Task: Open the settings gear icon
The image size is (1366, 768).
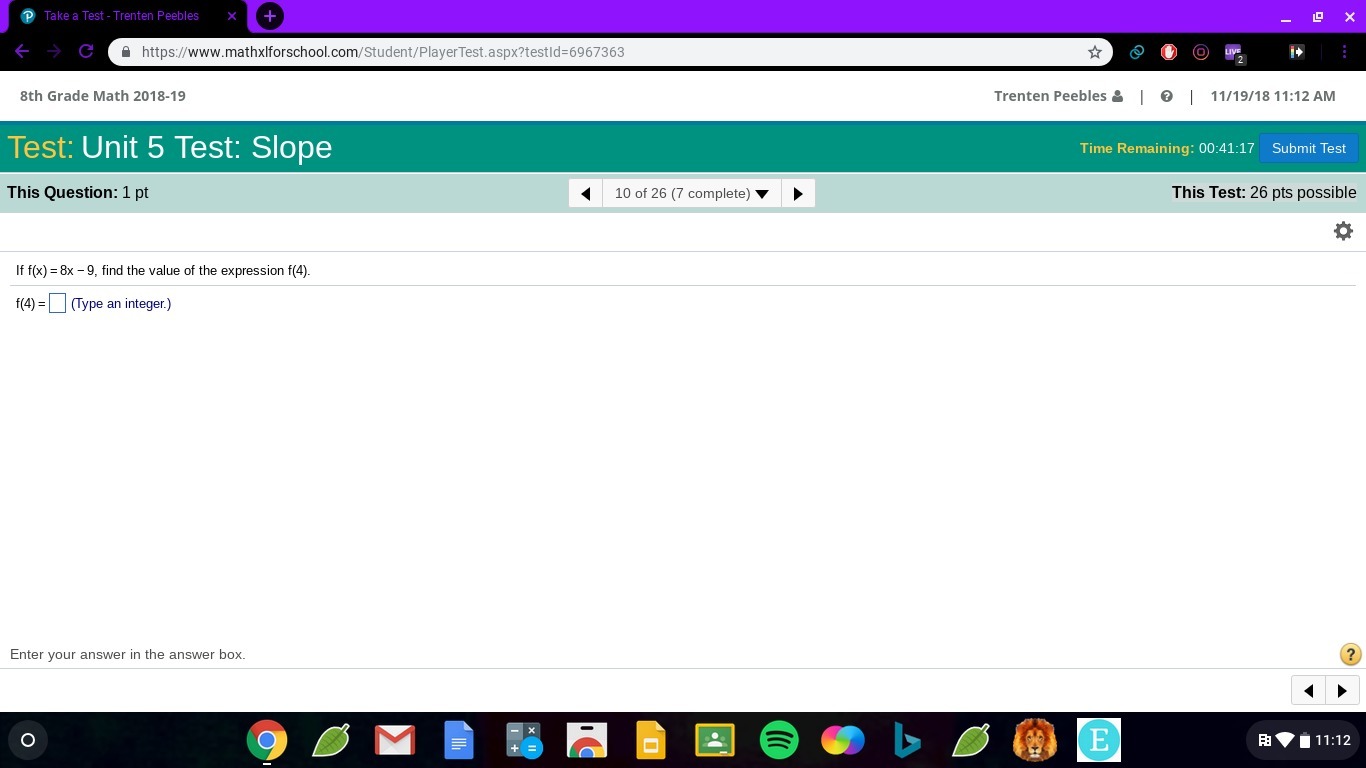Action: point(1343,231)
